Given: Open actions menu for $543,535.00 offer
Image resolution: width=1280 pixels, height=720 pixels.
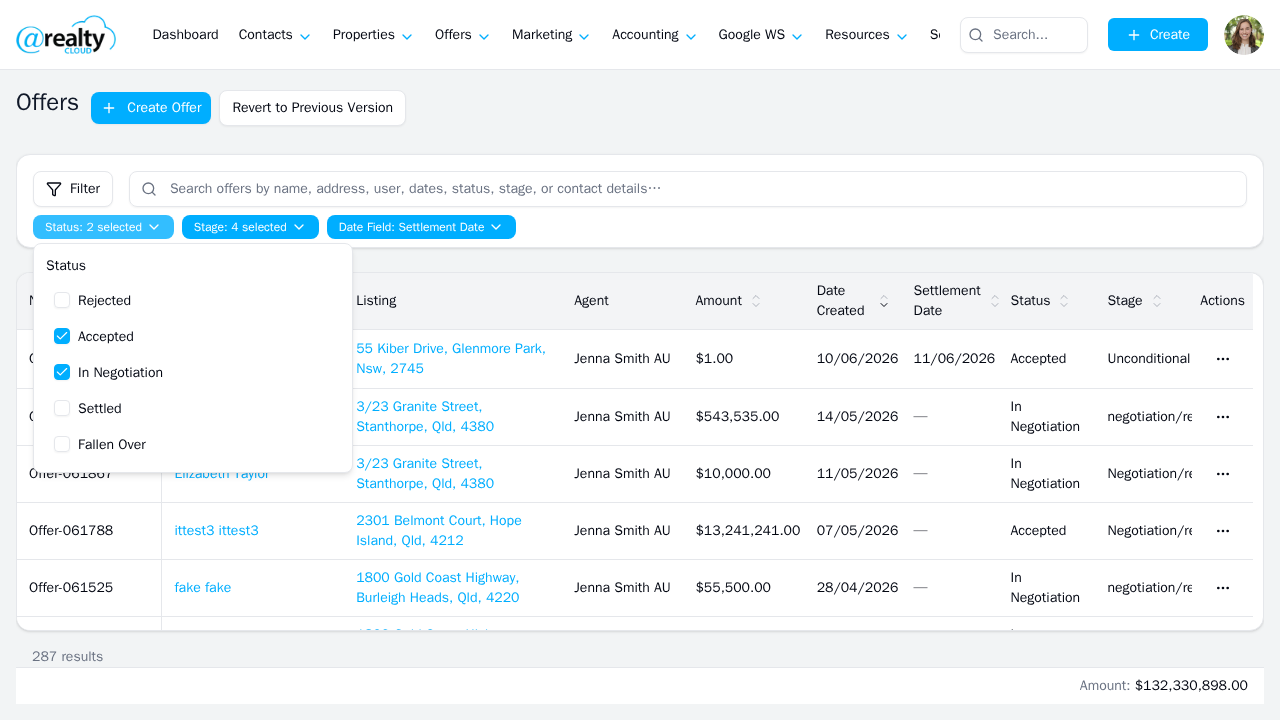Looking at the screenshot, I should 1222,417.
